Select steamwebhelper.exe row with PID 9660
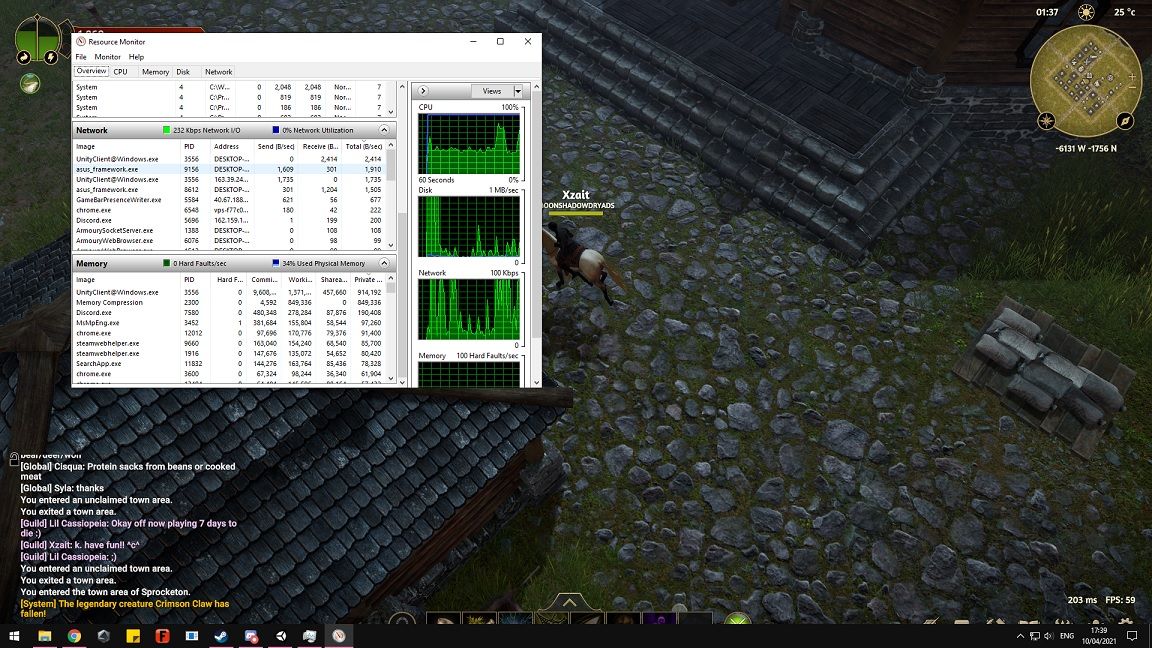 [229, 343]
